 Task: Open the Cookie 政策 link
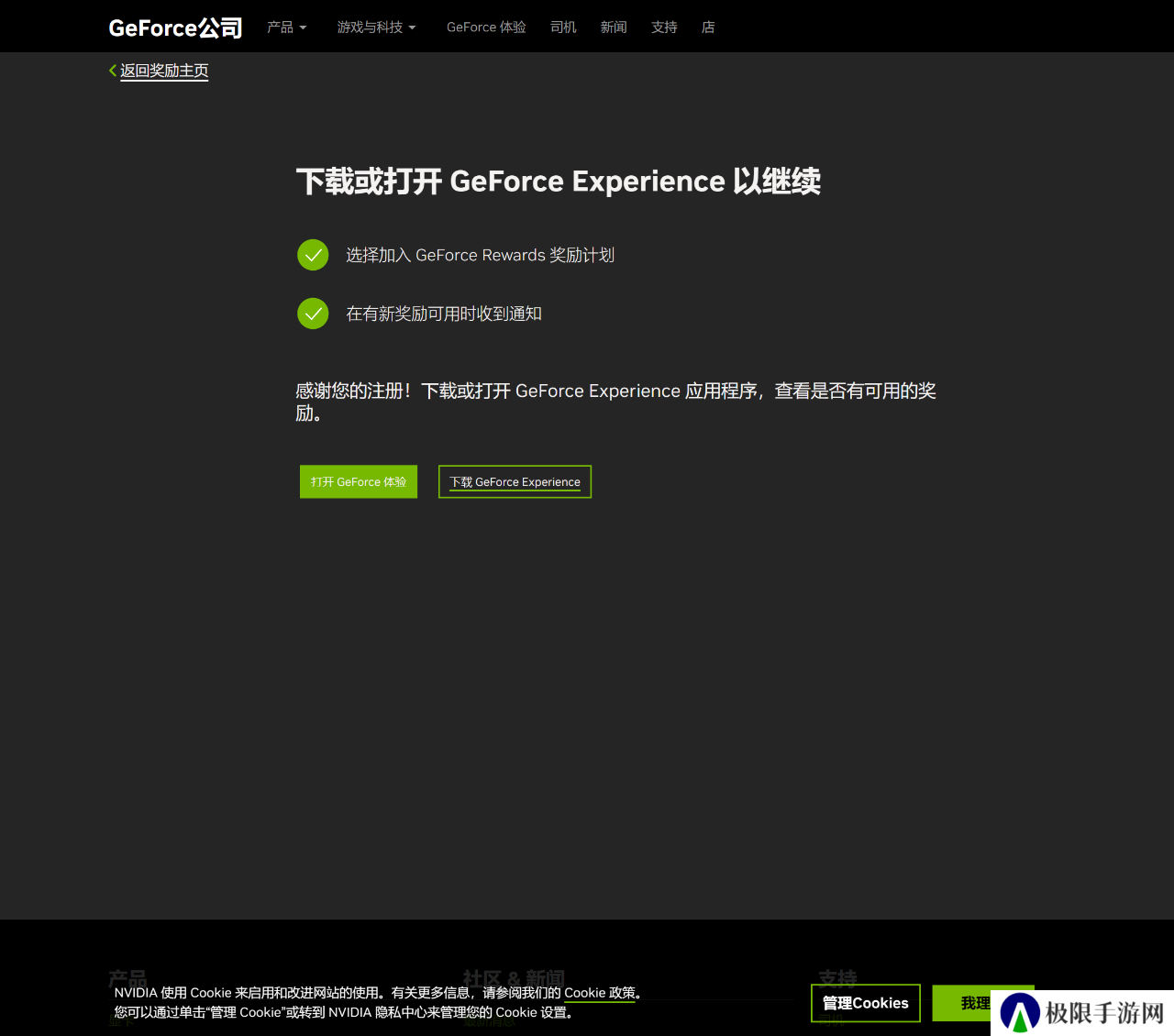click(x=599, y=993)
